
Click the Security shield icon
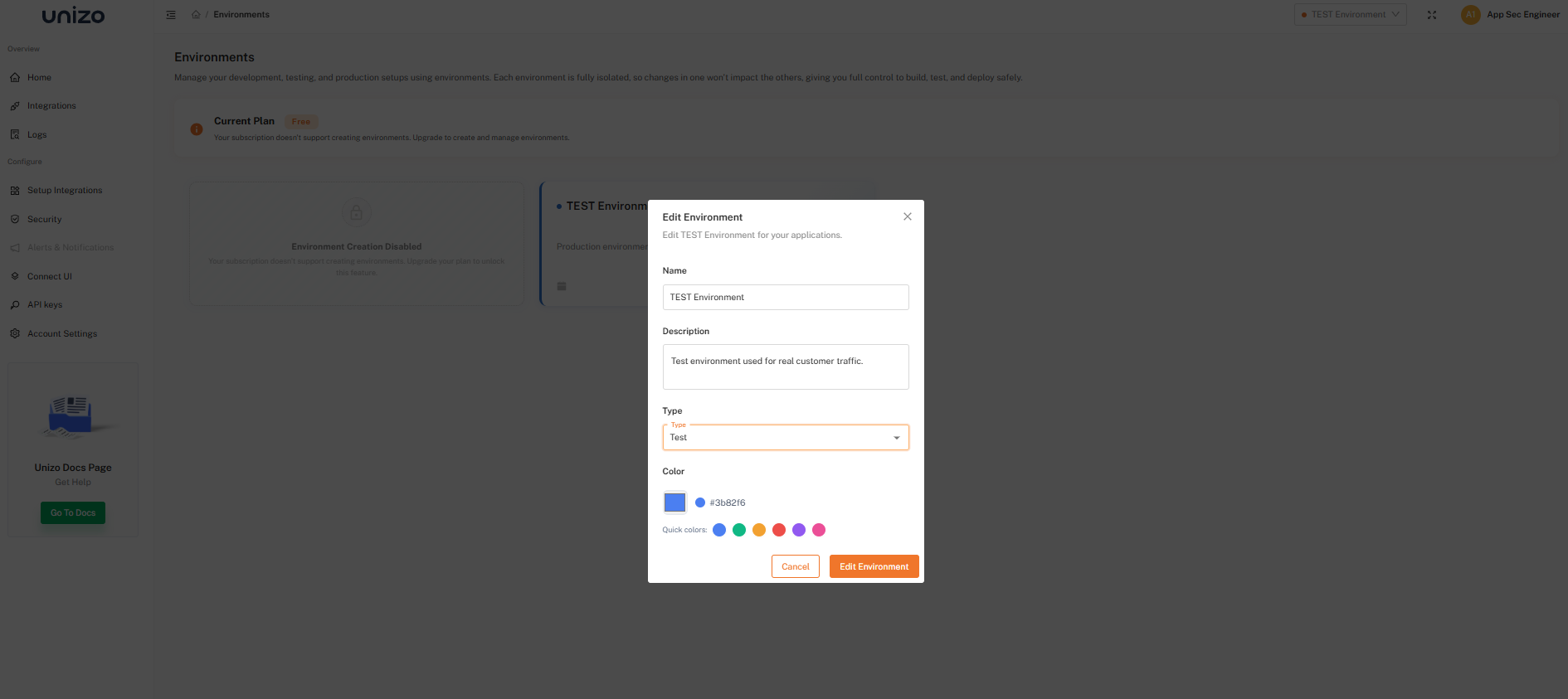coord(15,220)
